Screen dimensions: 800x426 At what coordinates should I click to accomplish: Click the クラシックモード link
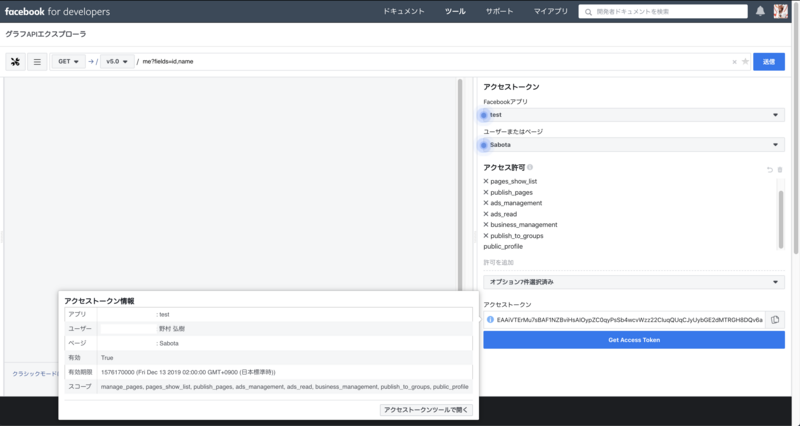(x=35, y=374)
